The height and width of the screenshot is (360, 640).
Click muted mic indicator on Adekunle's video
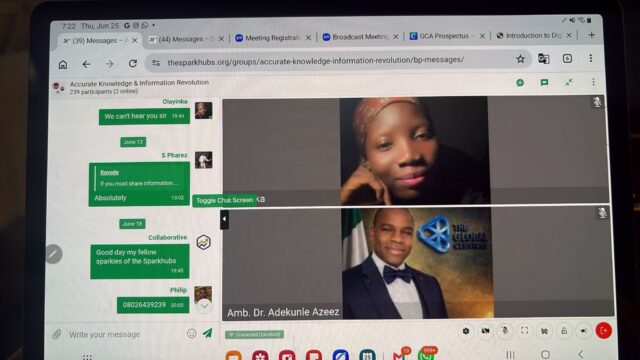(602, 213)
